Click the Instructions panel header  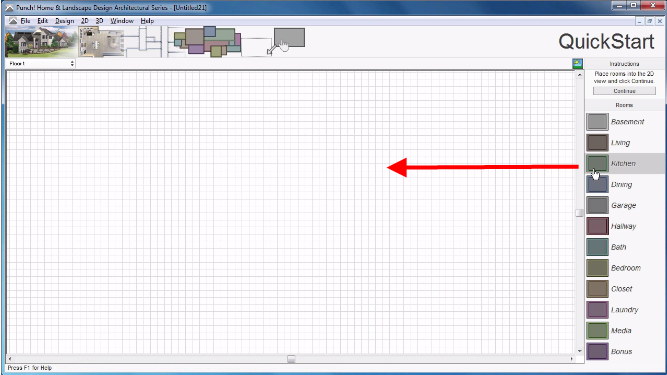[624, 64]
